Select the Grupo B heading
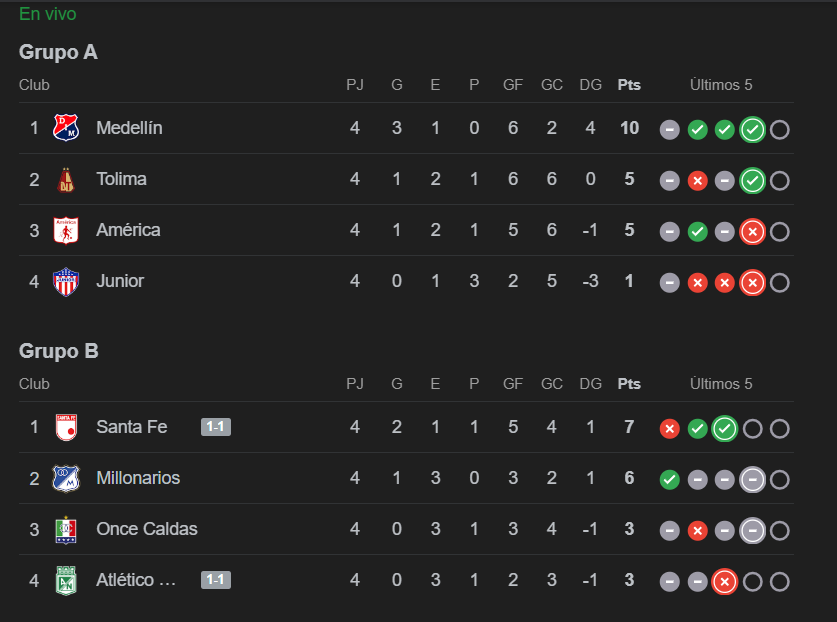837x622 pixels. pos(59,351)
